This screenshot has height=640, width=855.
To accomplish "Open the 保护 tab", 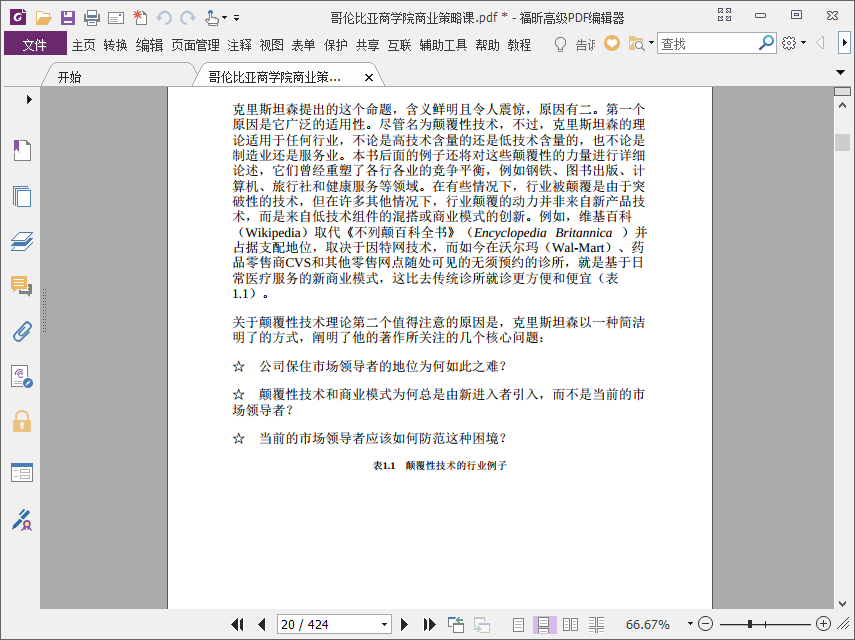I will [336, 45].
